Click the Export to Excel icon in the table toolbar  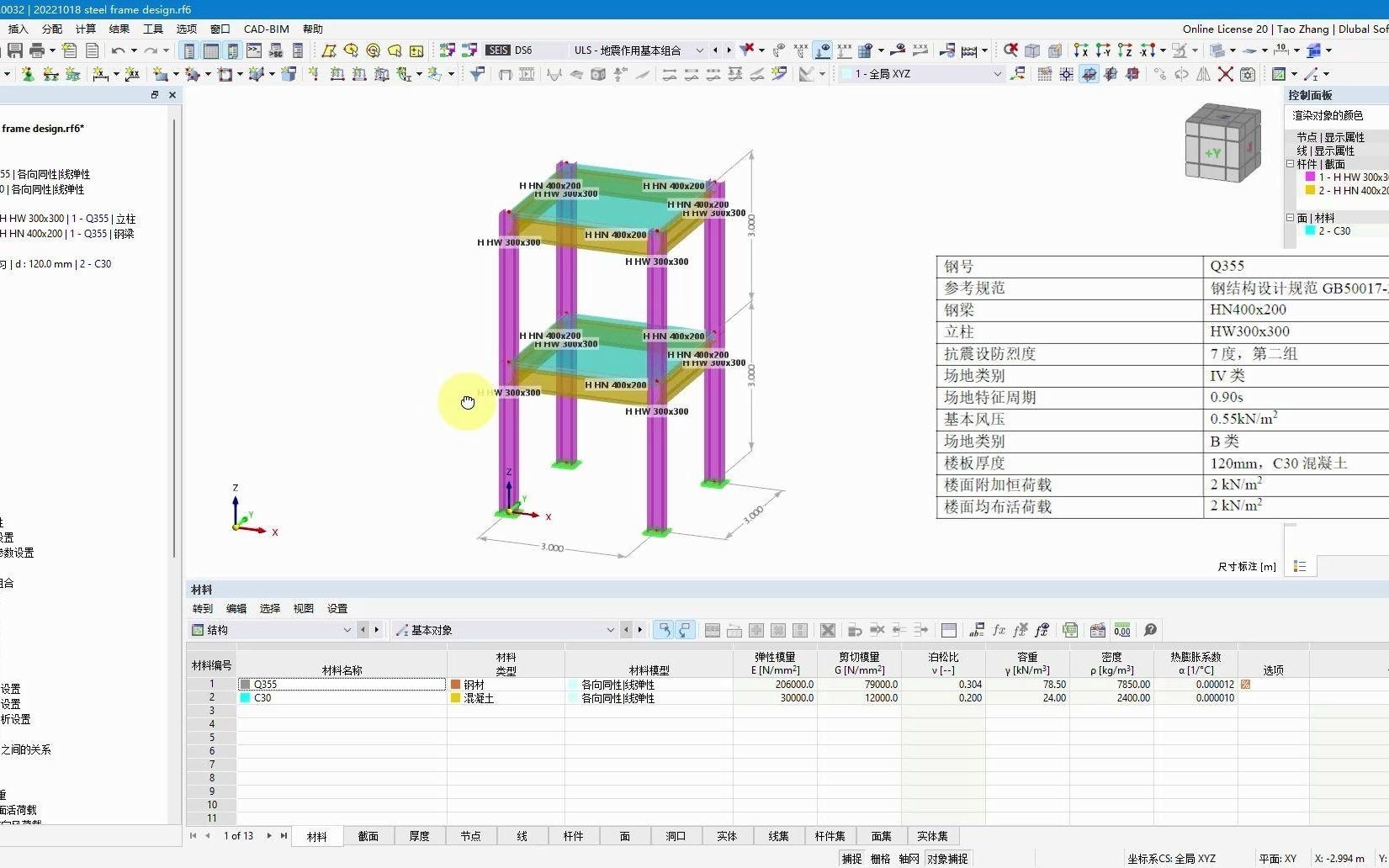coord(1070,630)
